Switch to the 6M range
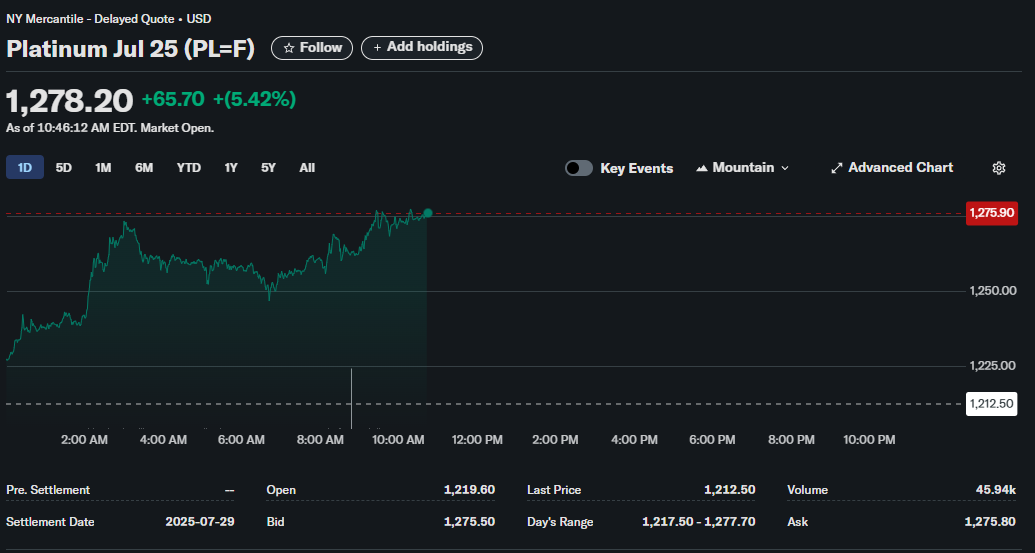Image resolution: width=1035 pixels, height=553 pixels. [x=144, y=168]
